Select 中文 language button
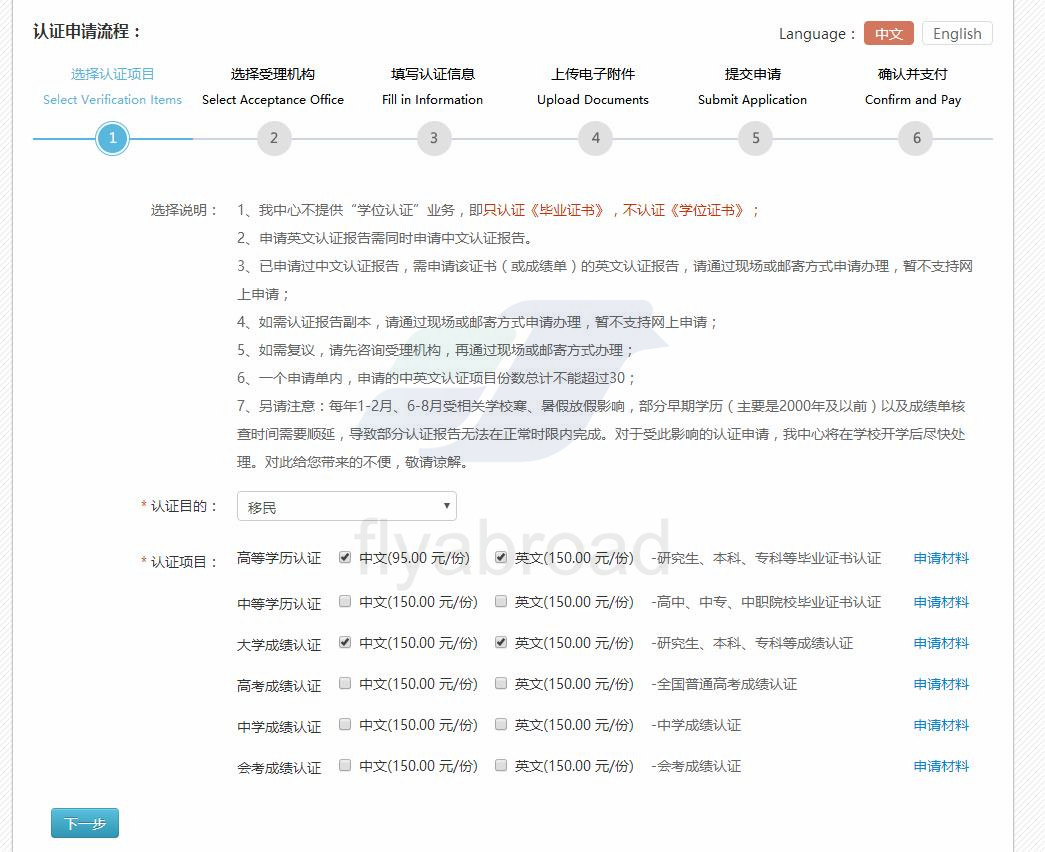 tap(888, 34)
